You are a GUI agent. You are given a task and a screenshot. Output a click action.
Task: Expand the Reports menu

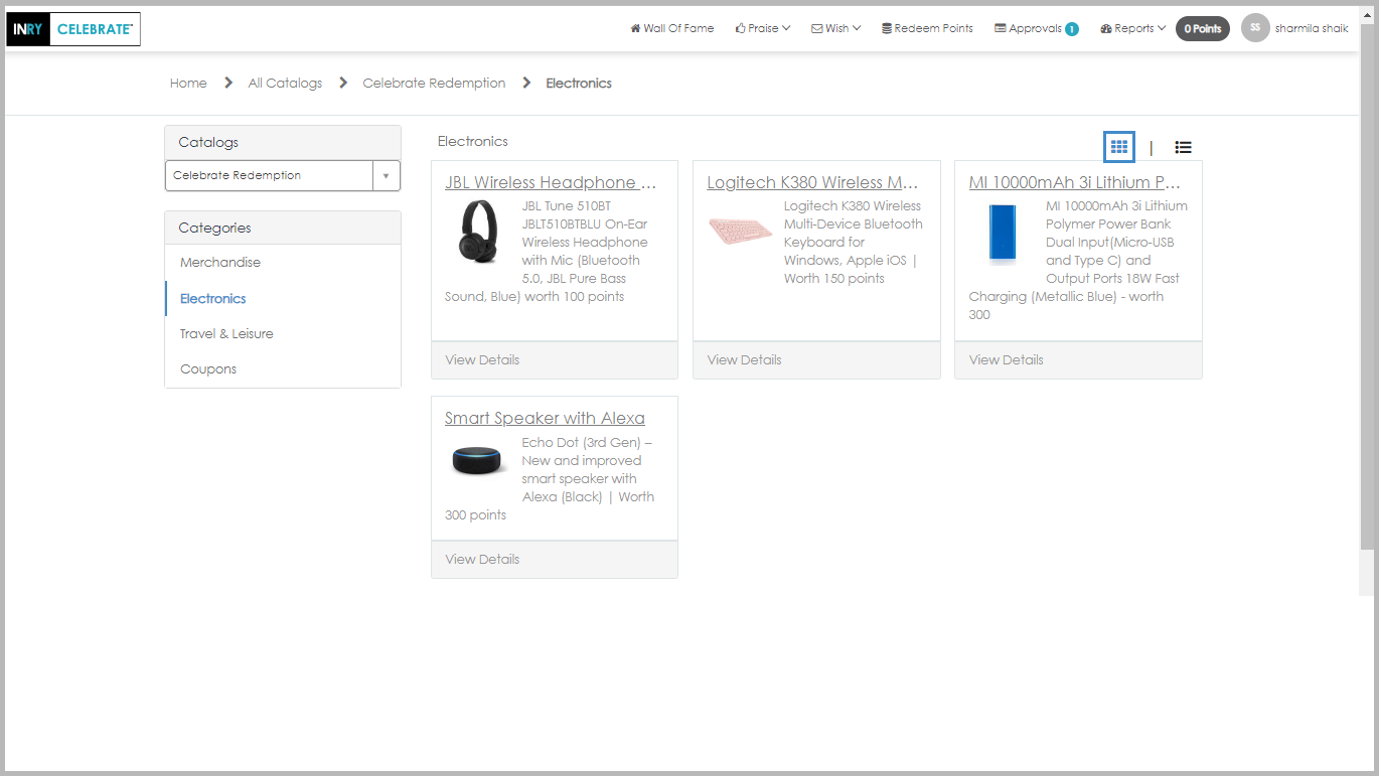[x=1133, y=28]
